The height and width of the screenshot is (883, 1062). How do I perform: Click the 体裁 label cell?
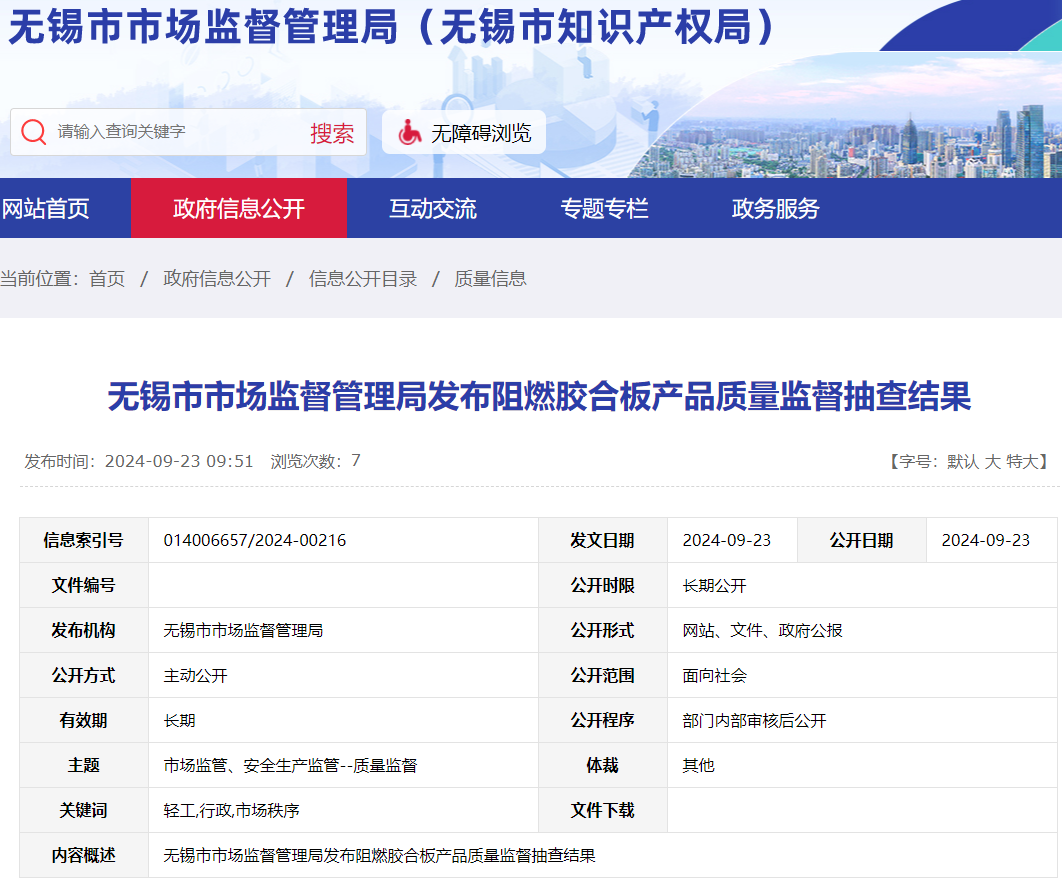[603, 765]
